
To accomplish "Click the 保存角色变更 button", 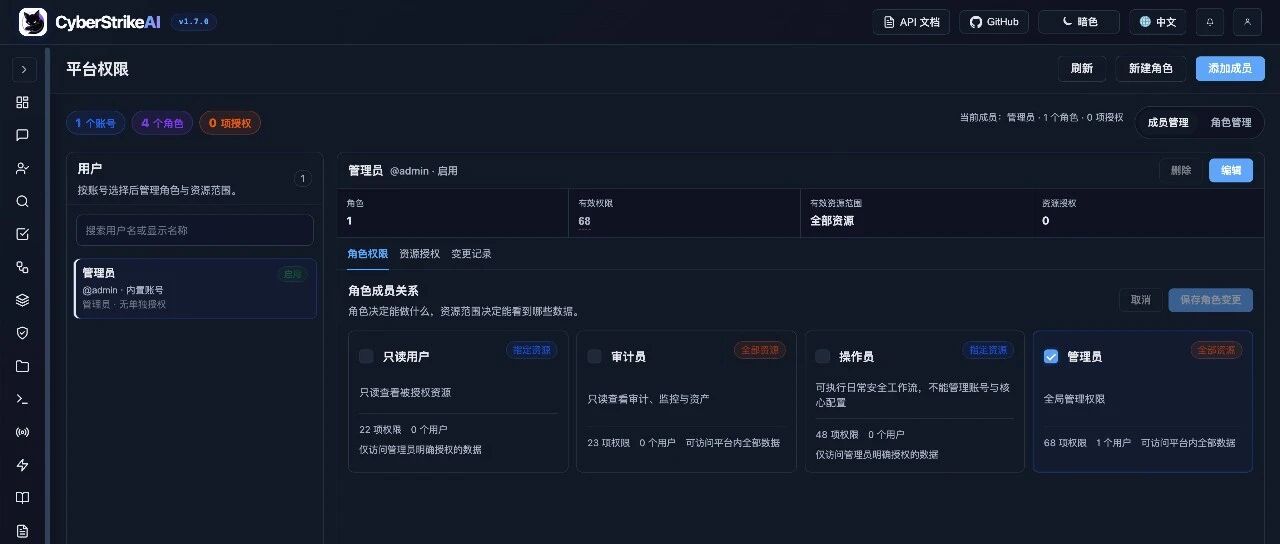I will (1211, 300).
